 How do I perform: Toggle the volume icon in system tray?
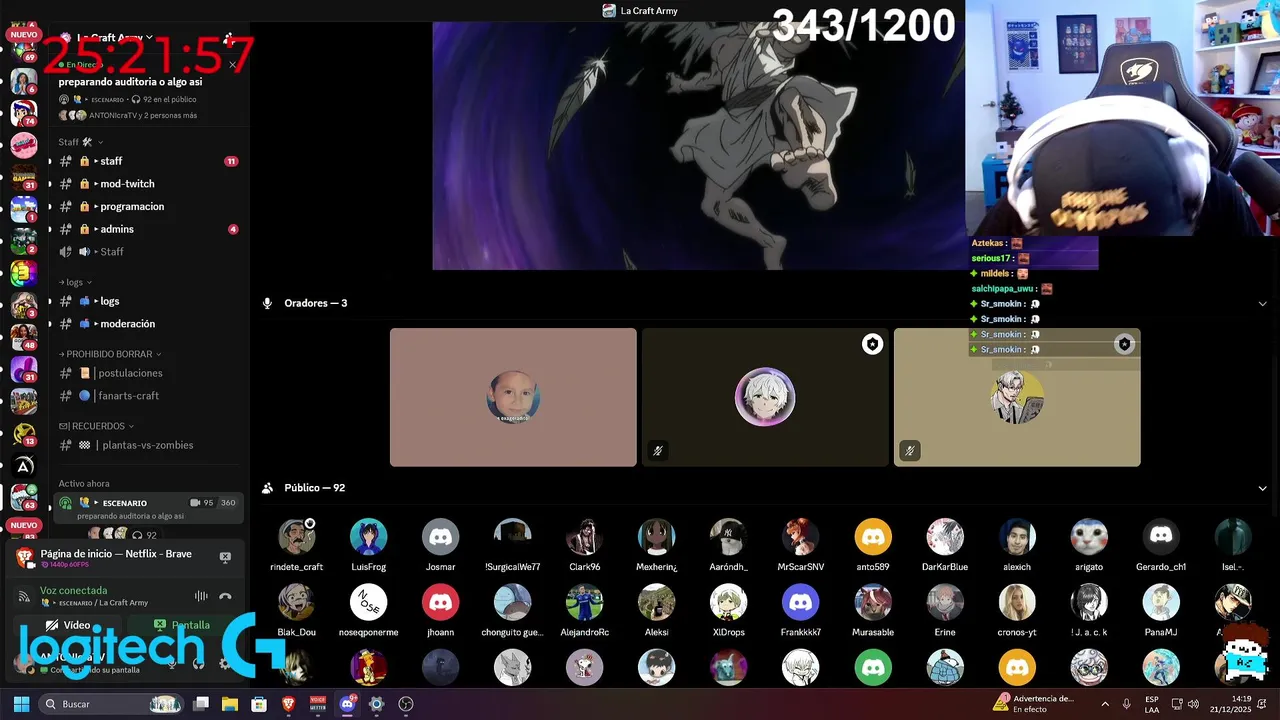tap(1192, 704)
